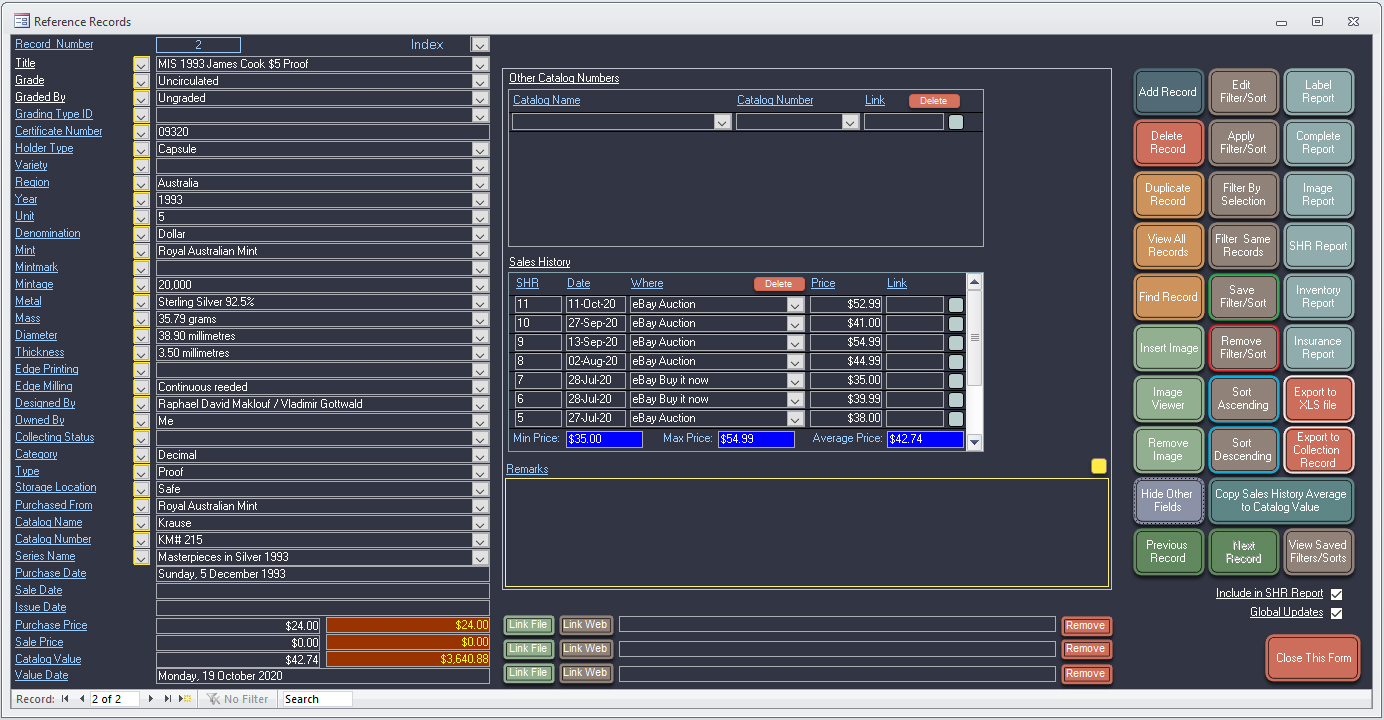Click the second Link Web button

pos(585,649)
